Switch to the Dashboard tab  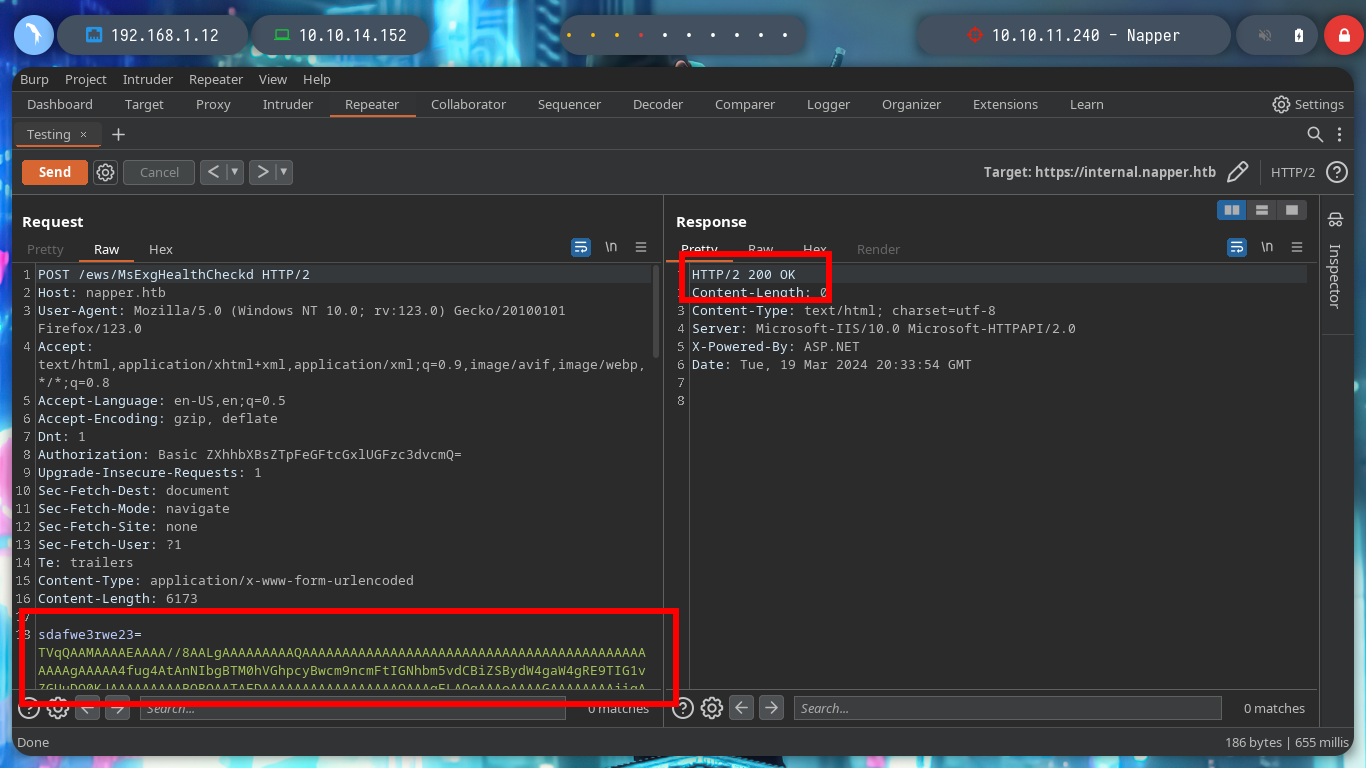pyautogui.click(x=60, y=104)
